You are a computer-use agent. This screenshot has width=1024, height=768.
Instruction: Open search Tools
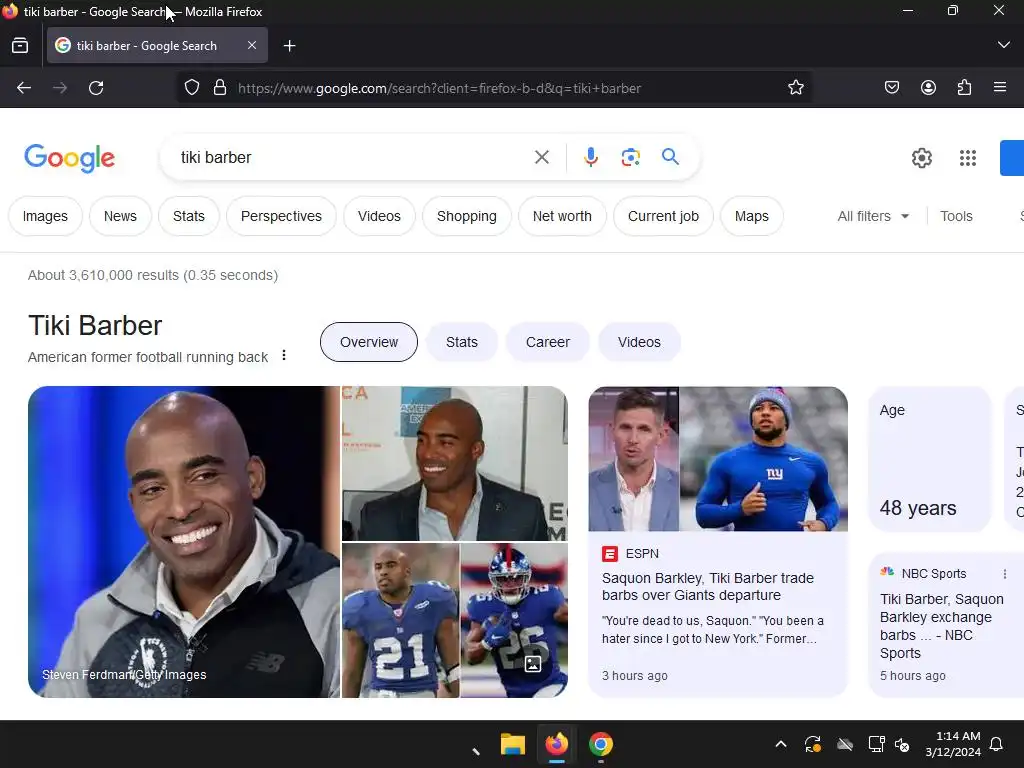click(956, 216)
